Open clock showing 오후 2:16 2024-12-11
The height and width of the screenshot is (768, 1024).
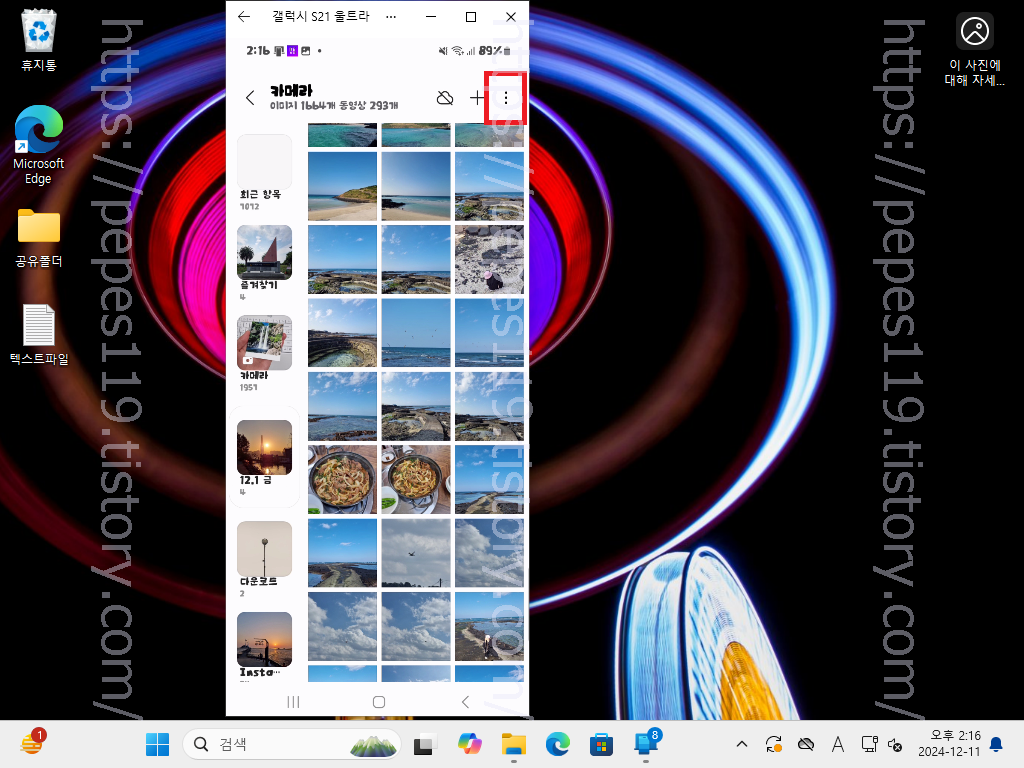pos(950,744)
